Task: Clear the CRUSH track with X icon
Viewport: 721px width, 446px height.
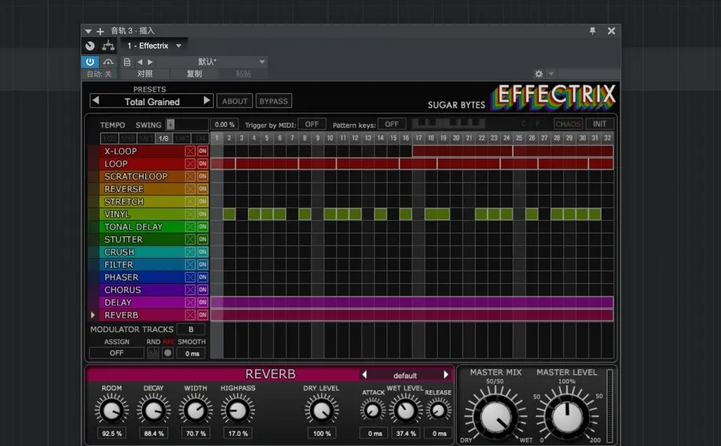Action: point(190,252)
